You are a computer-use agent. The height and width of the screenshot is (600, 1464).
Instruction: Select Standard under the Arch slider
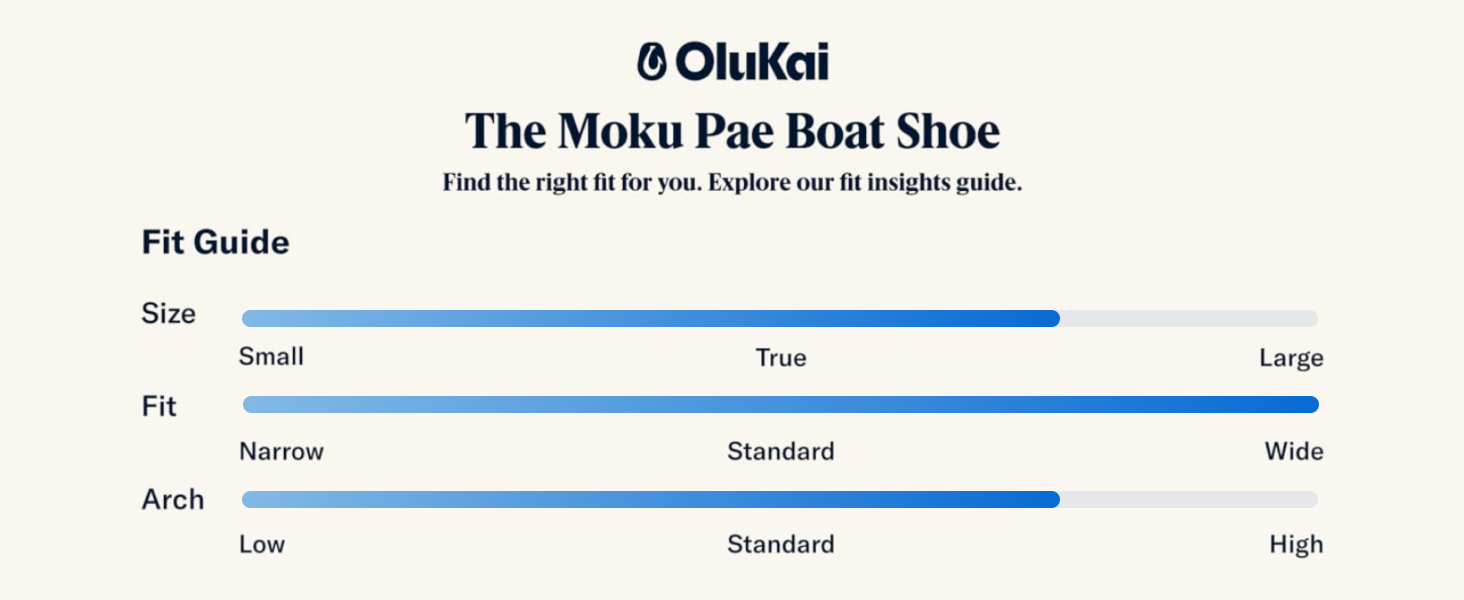780,545
